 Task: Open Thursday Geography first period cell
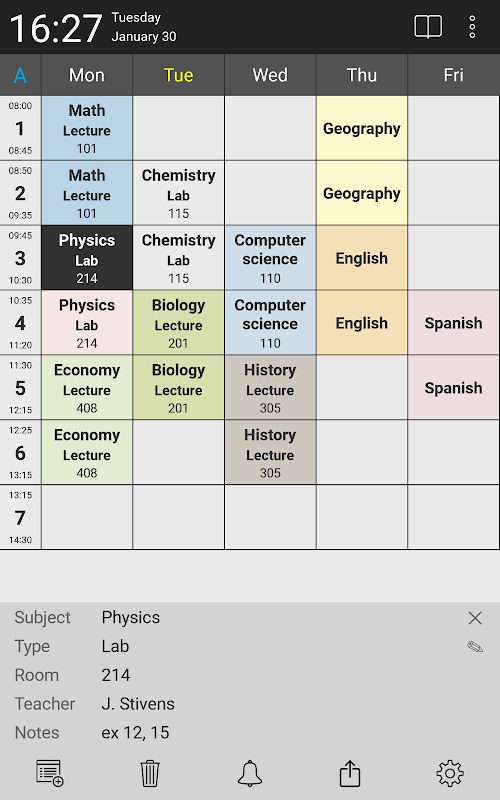[x=362, y=129]
